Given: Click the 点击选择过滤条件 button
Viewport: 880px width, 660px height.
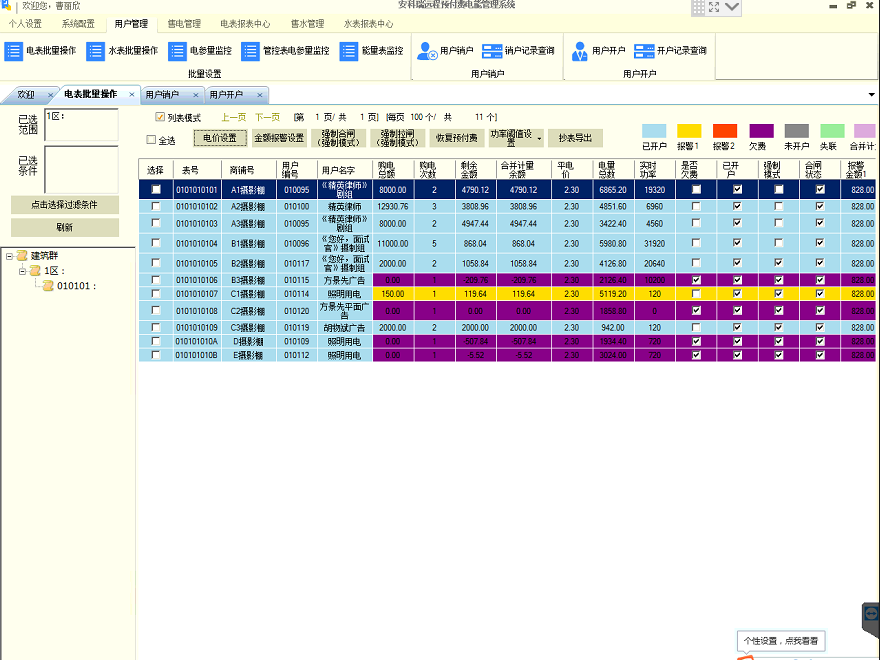Looking at the screenshot, I should click(65, 205).
